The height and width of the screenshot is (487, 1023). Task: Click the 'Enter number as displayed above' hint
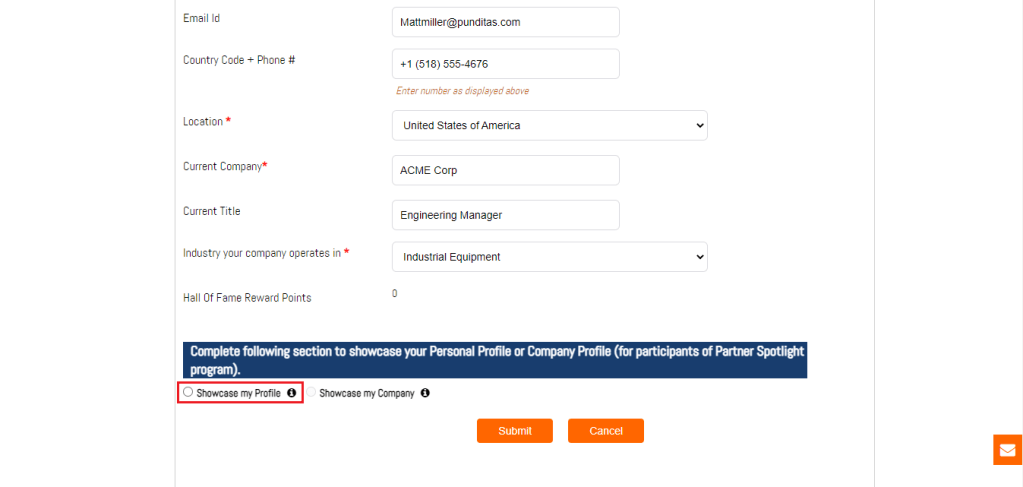(x=462, y=91)
